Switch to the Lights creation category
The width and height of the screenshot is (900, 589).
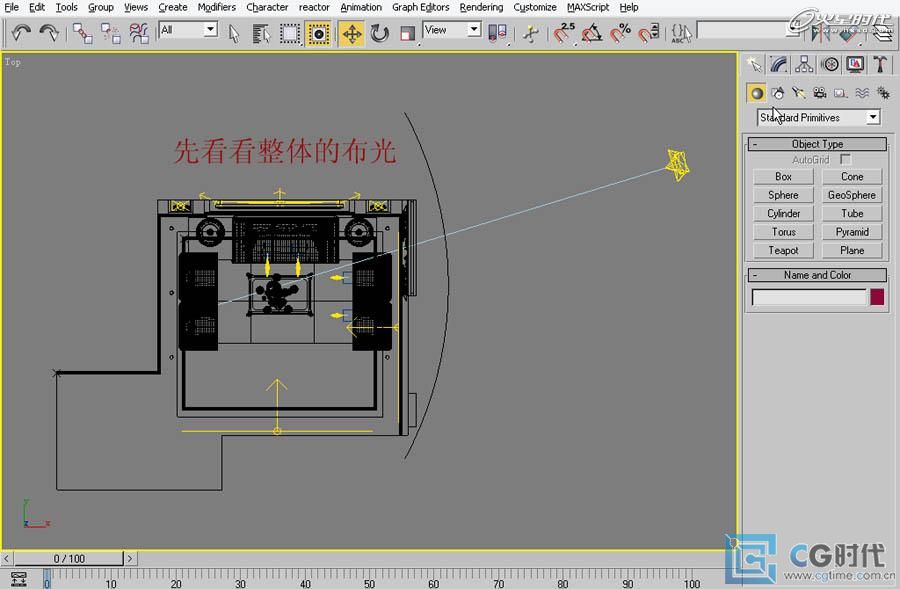pyautogui.click(x=799, y=93)
